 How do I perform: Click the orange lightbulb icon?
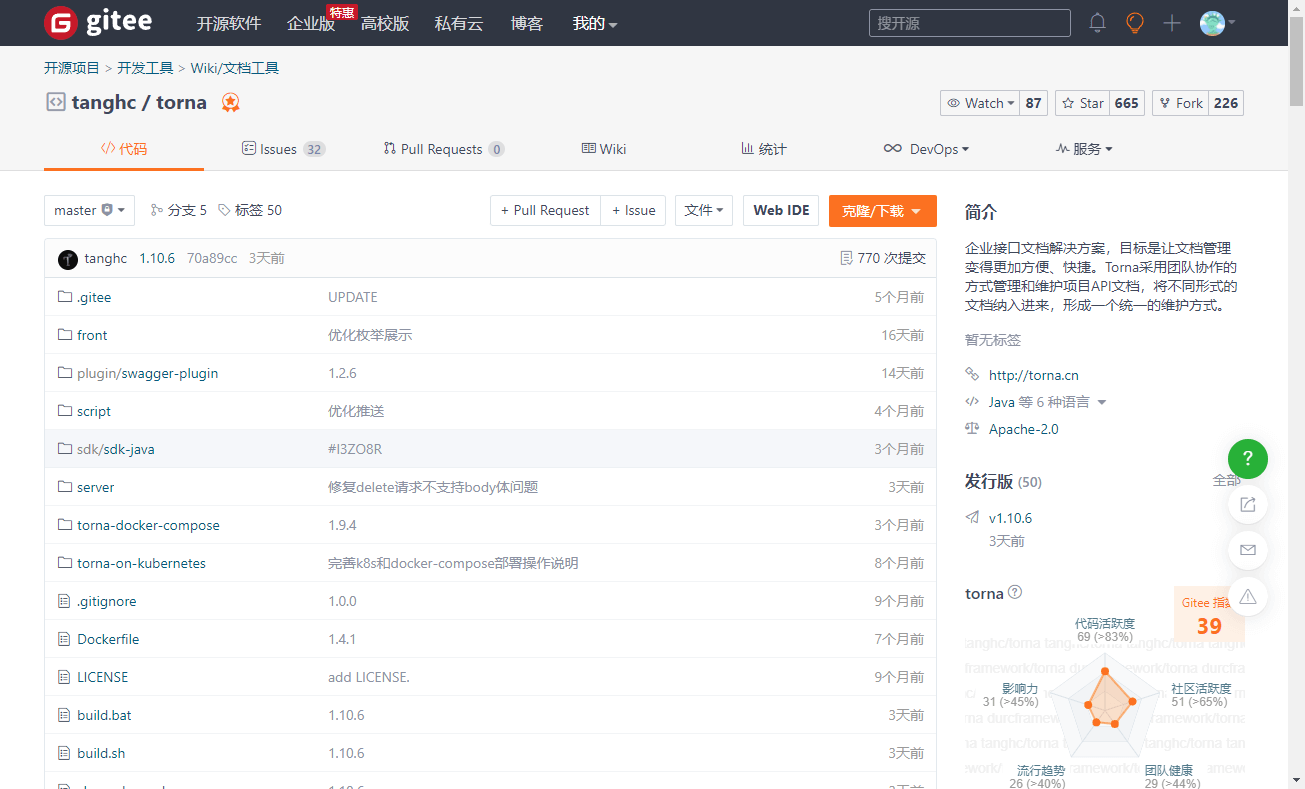click(1135, 23)
